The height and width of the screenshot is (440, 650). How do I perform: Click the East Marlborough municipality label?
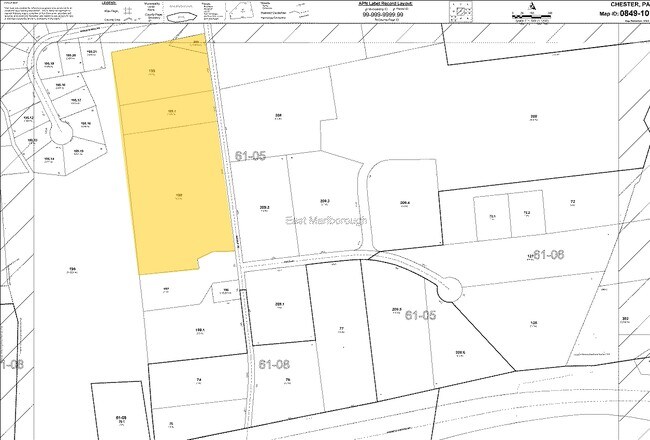tap(326, 220)
